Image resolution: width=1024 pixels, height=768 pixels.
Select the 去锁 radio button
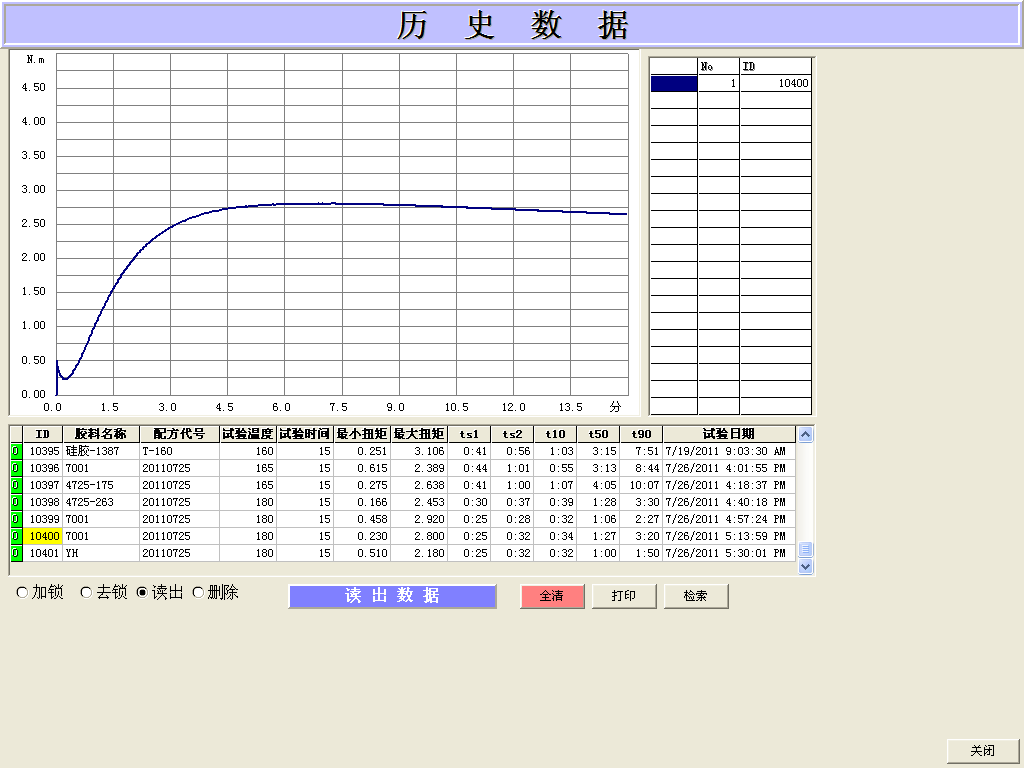click(x=86, y=593)
